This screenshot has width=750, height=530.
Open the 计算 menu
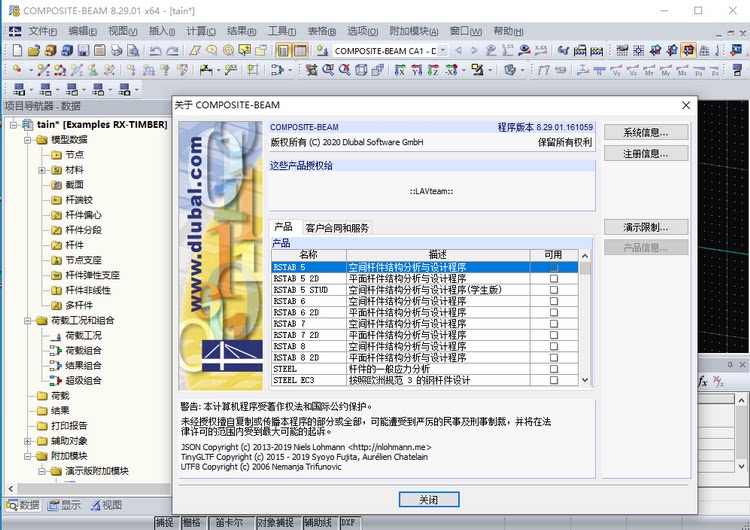201,31
